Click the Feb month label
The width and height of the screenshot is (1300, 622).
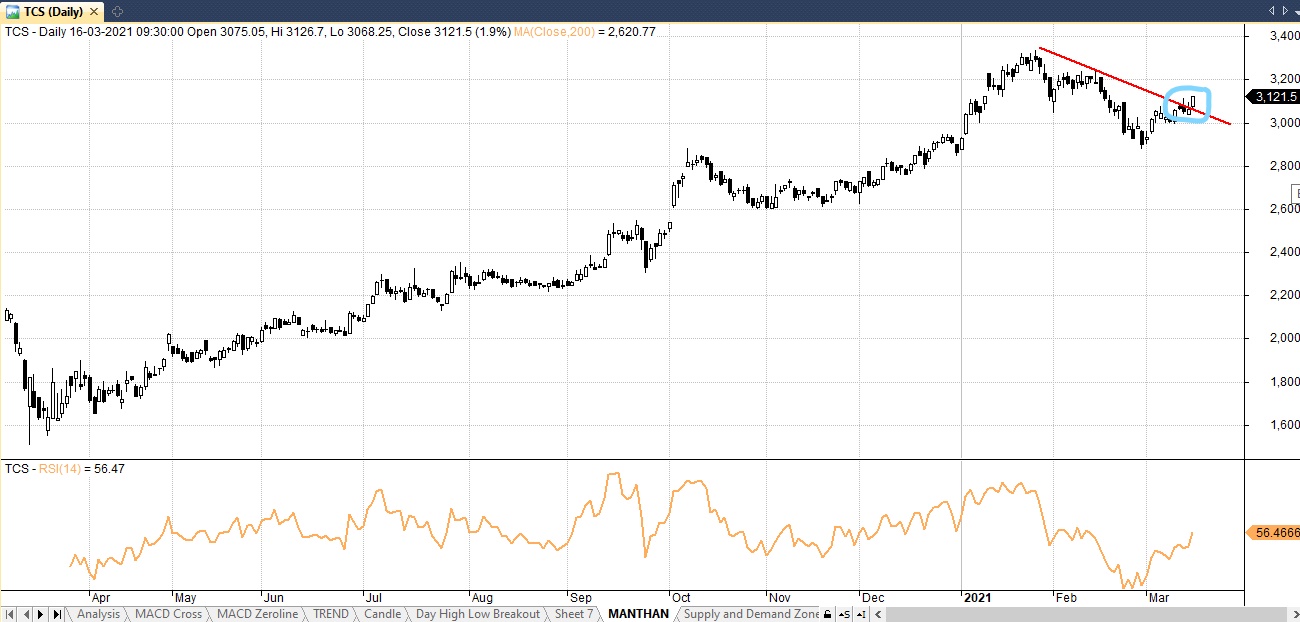coord(1067,596)
